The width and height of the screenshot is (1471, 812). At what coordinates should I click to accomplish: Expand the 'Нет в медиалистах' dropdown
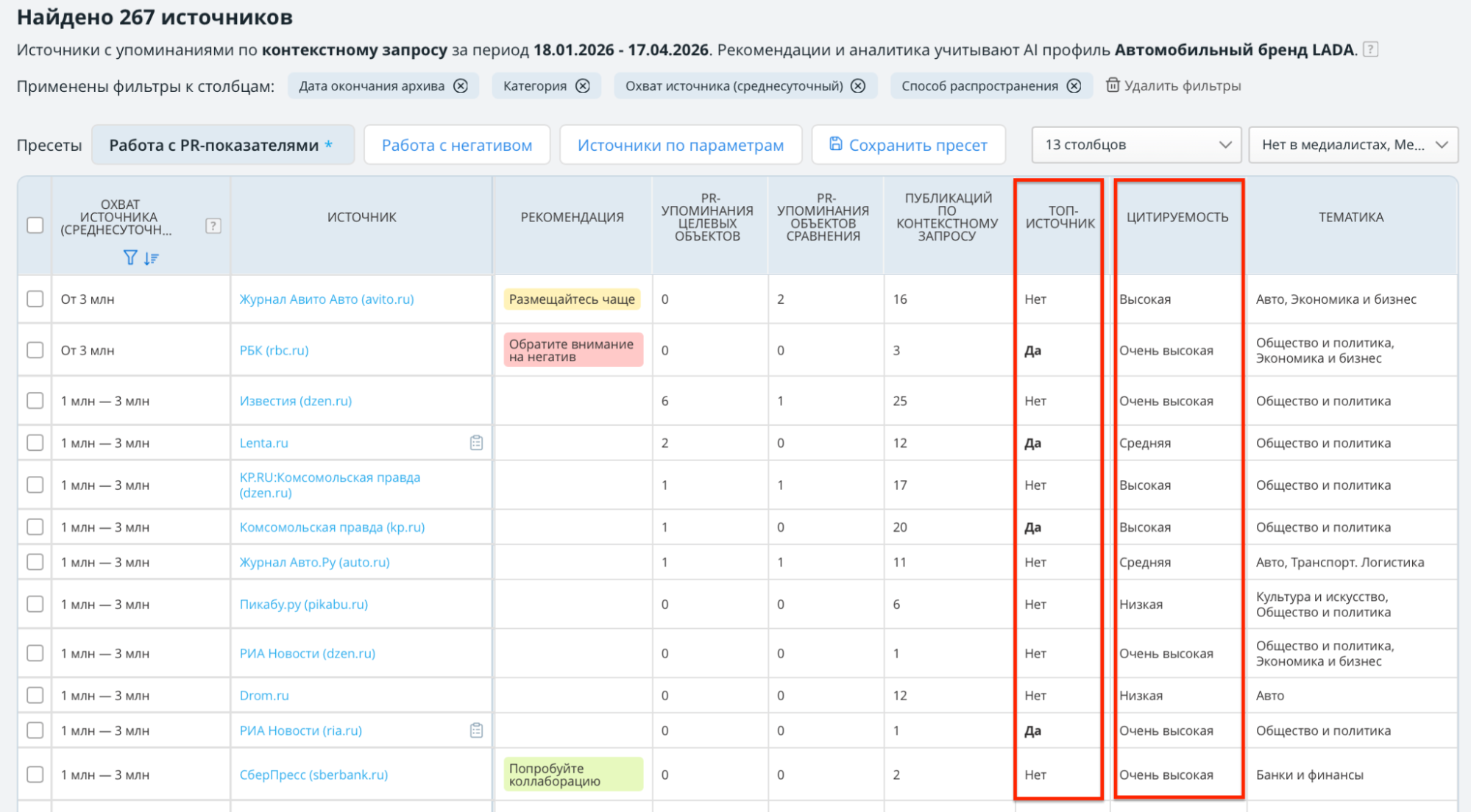1353,145
